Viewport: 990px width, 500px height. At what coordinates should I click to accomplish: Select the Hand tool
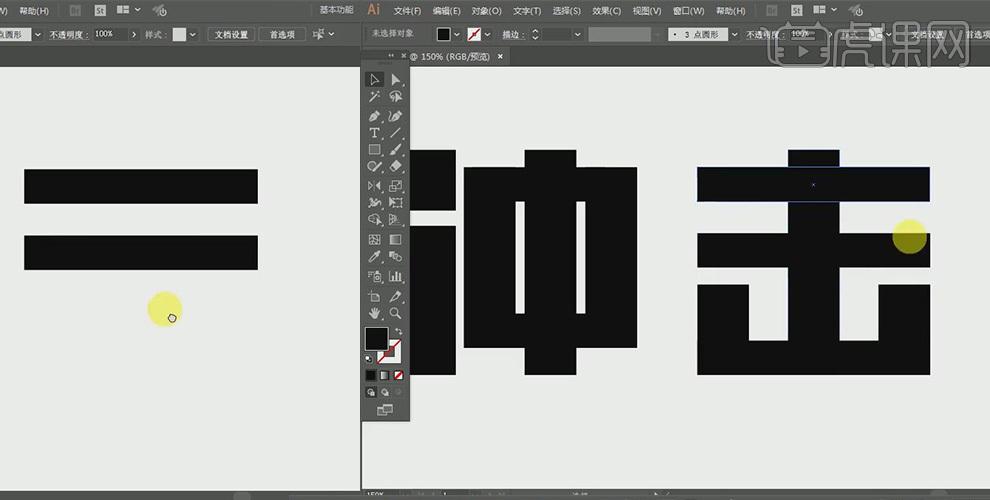click(374, 313)
